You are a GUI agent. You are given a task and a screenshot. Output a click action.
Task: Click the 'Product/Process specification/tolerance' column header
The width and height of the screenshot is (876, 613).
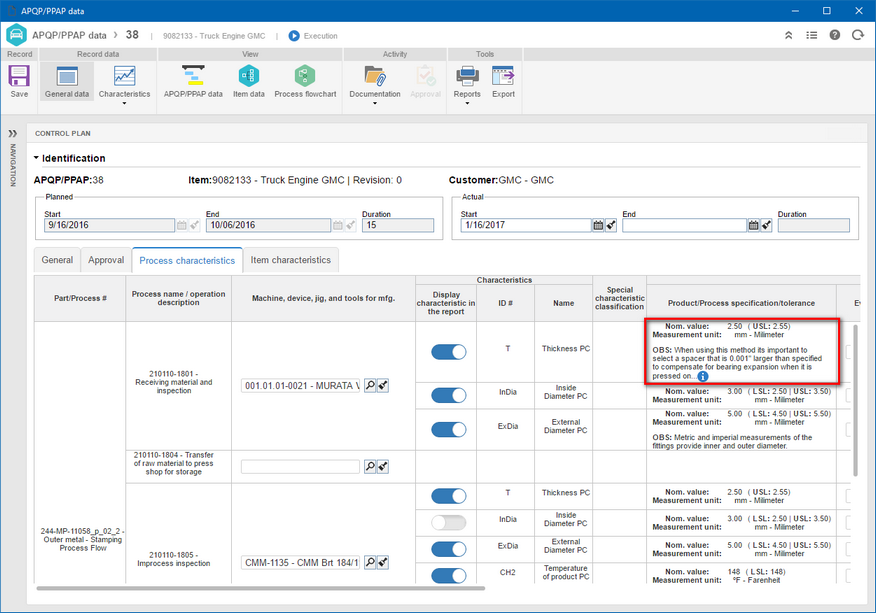click(741, 303)
